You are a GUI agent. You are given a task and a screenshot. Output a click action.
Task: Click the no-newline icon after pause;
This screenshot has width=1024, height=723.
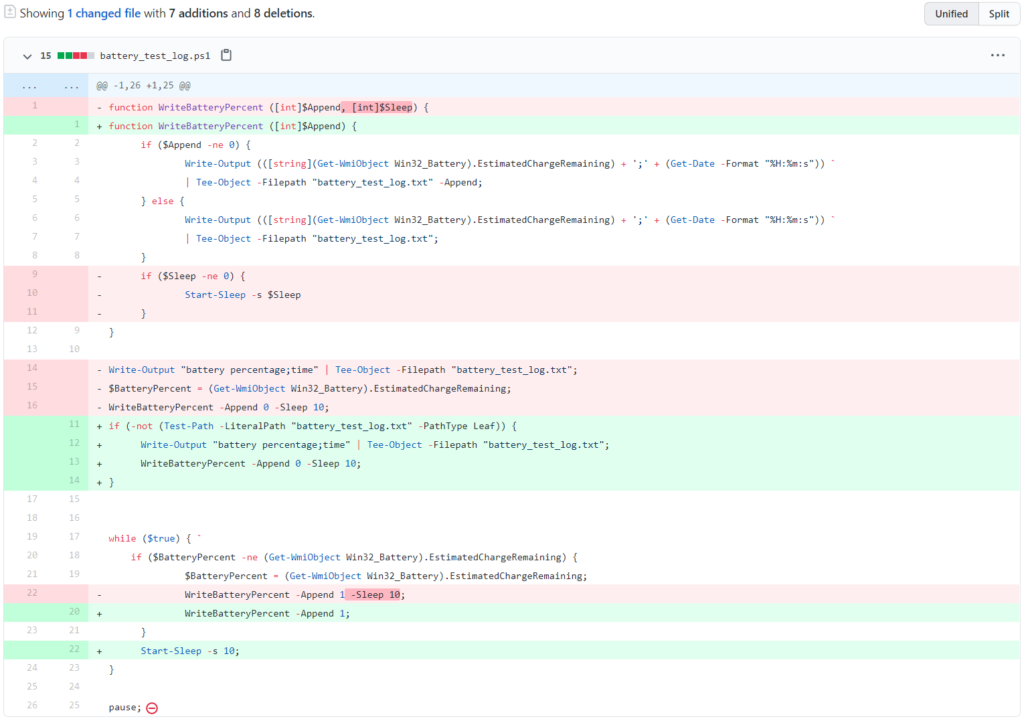152,708
